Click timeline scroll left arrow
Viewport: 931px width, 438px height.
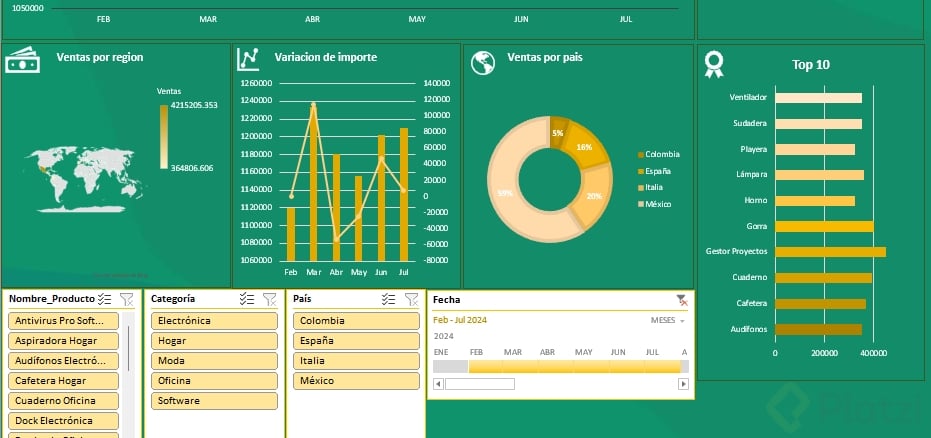[x=438, y=384]
